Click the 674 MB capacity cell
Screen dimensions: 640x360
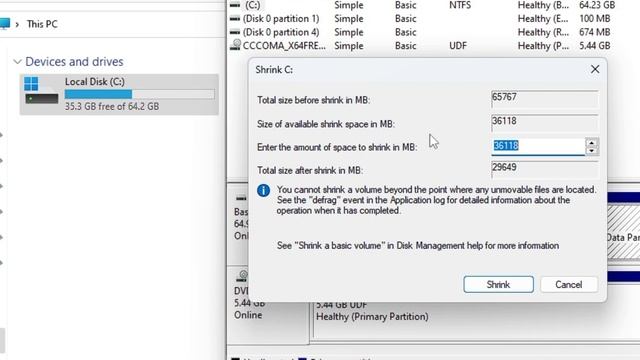(x=595, y=32)
